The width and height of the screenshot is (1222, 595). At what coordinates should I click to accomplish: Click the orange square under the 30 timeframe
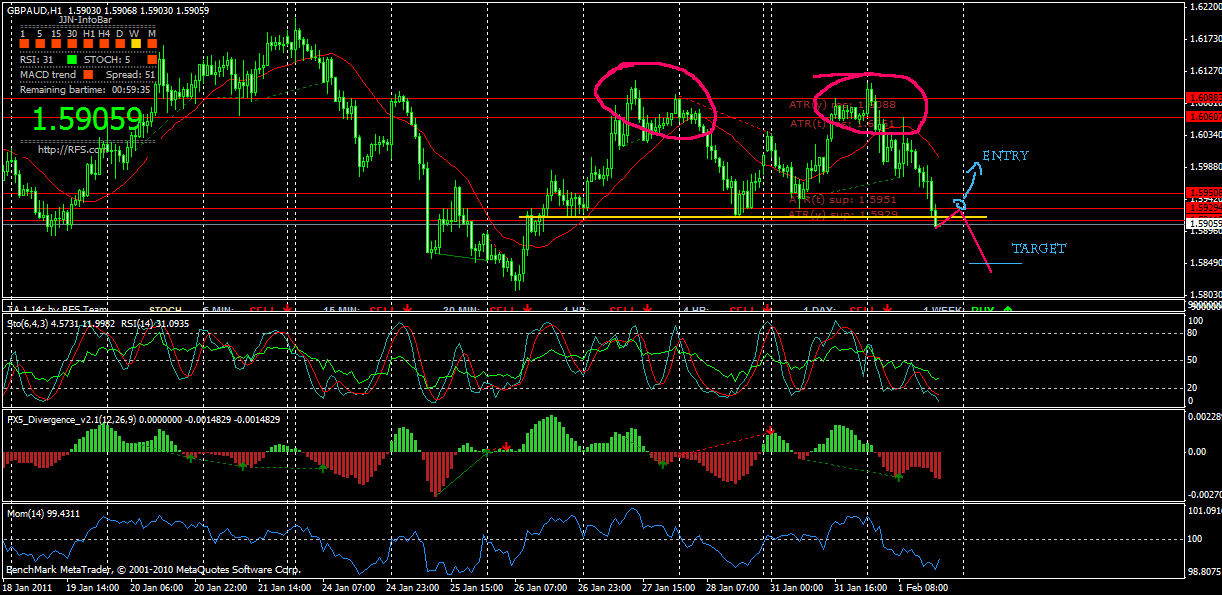click(72, 45)
